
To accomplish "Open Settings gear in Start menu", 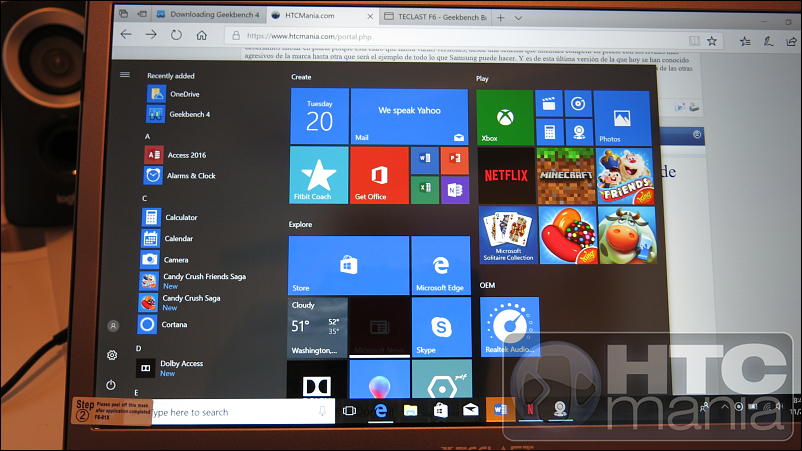I will click(x=112, y=355).
